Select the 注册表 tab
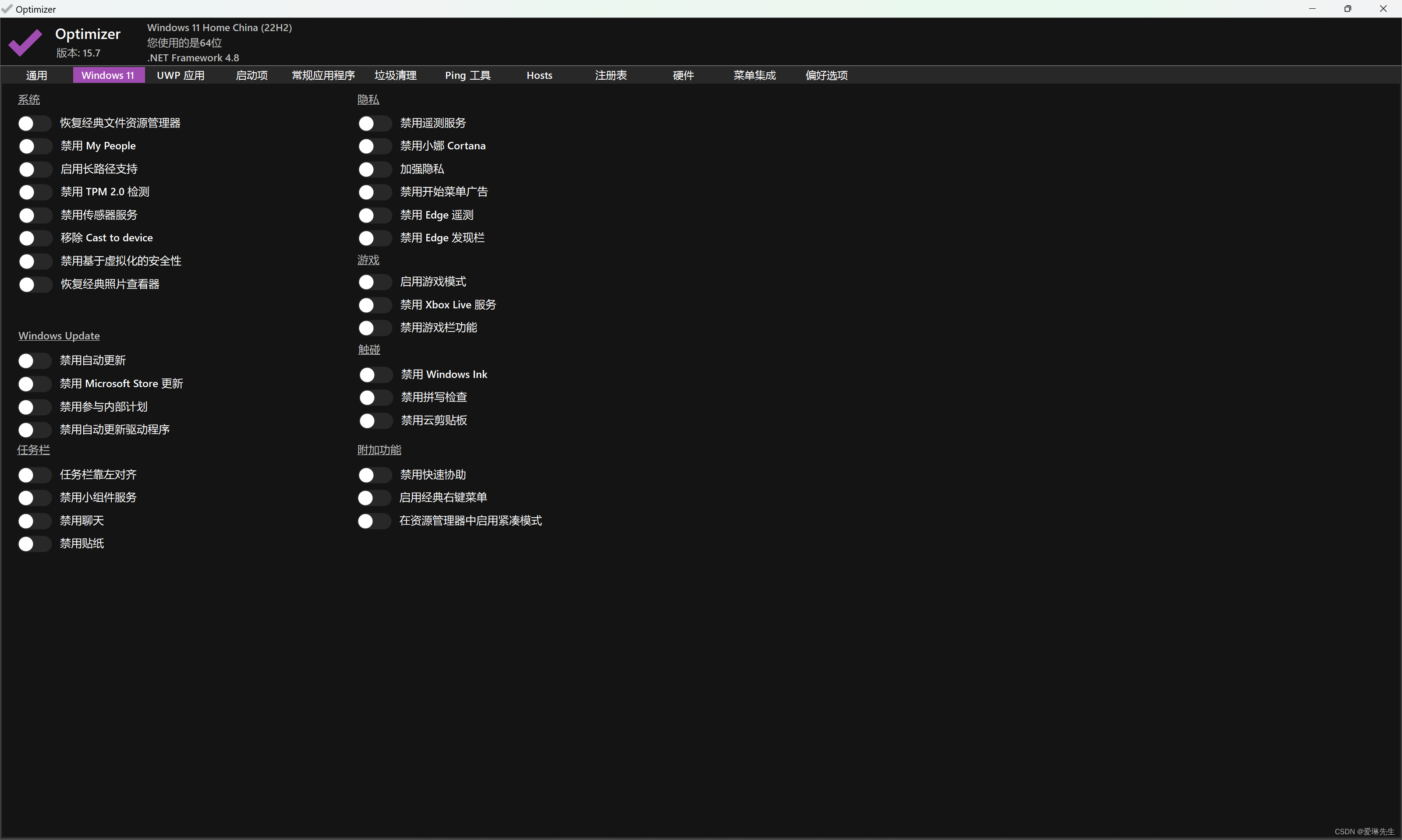This screenshot has height=840, width=1402. (611, 75)
